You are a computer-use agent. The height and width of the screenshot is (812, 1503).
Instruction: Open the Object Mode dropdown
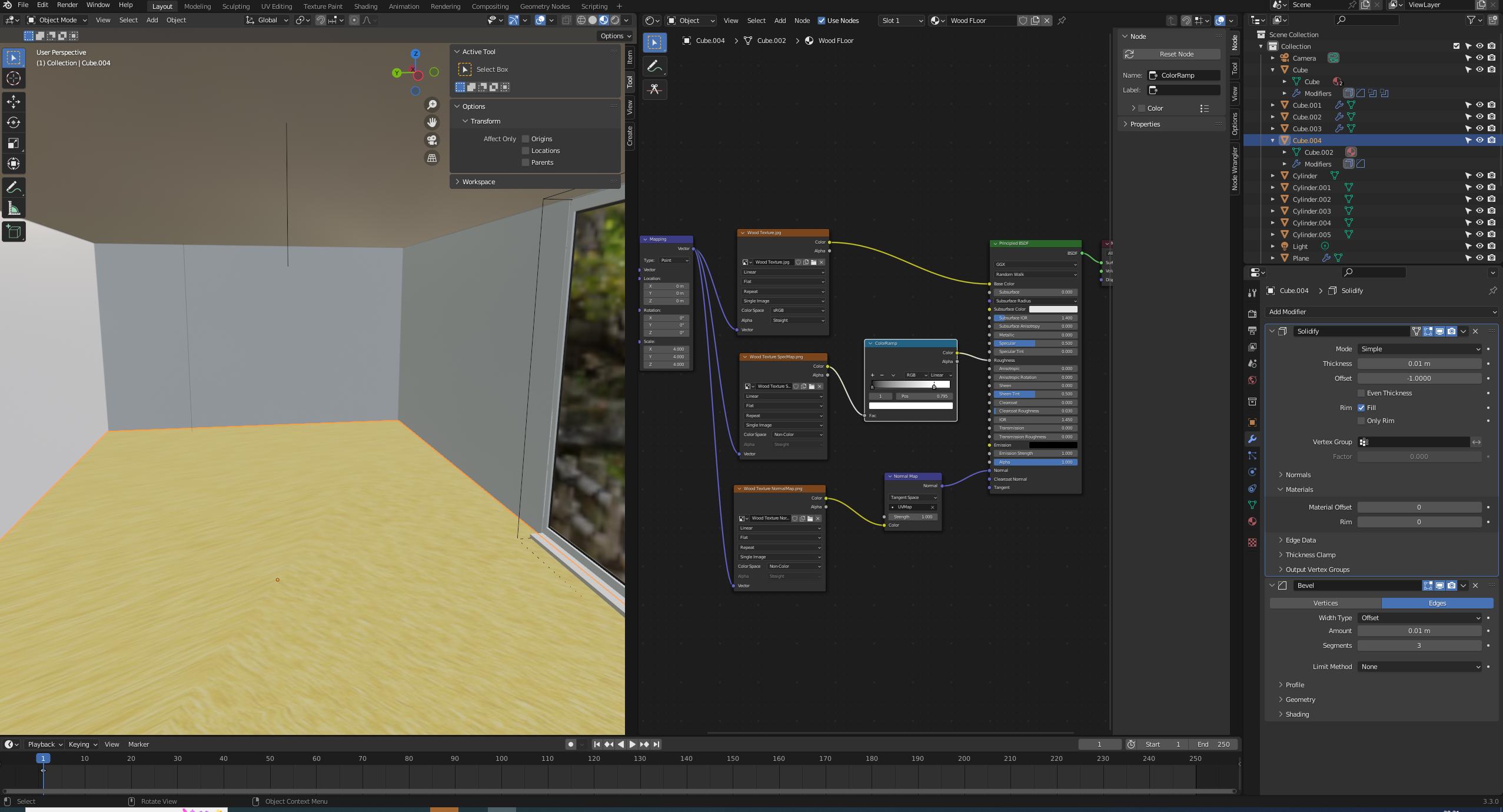(x=57, y=20)
